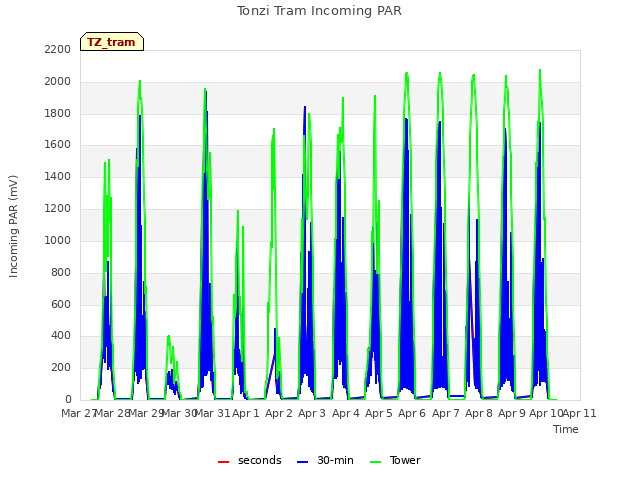Click the Apr 9 x-axis date label
The width and height of the screenshot is (640, 480).
pyautogui.click(x=512, y=413)
